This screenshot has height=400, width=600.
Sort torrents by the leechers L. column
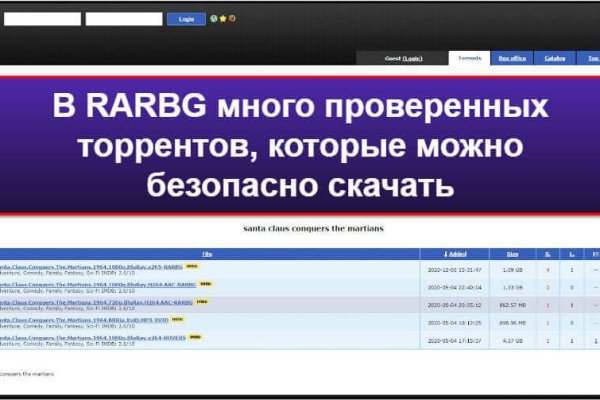570,254
